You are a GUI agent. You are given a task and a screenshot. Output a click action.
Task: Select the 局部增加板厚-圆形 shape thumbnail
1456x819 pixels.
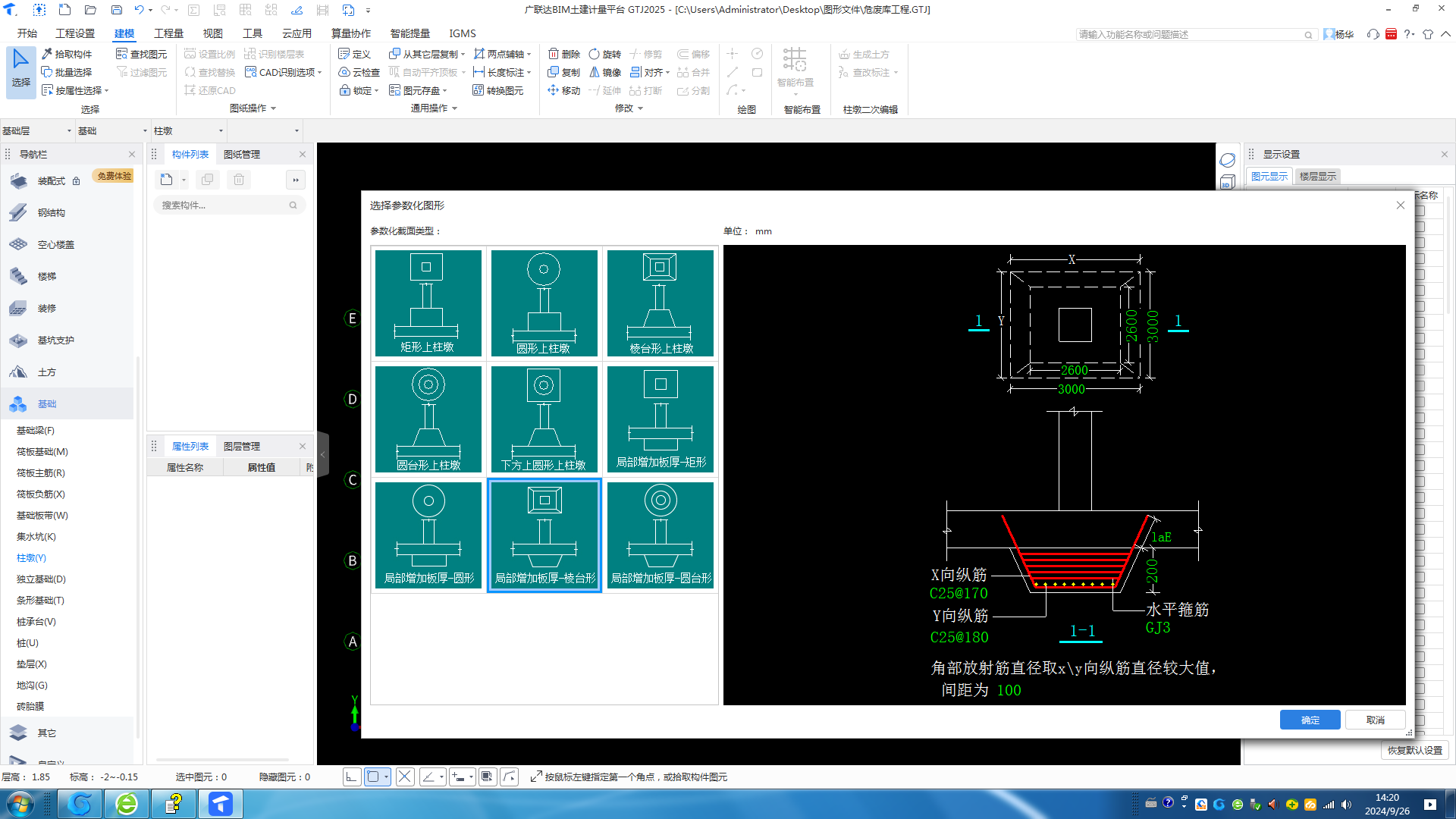(x=428, y=535)
